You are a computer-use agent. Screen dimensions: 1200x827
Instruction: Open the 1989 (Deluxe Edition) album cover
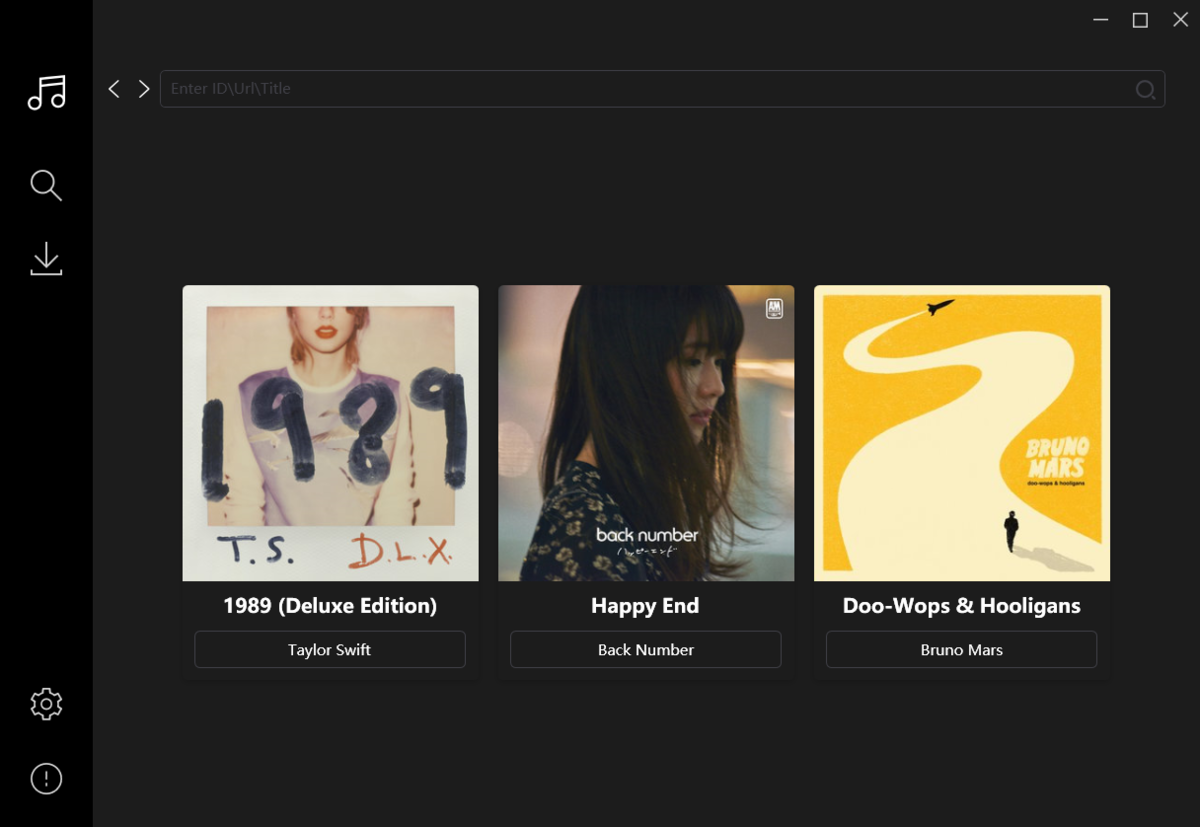(330, 432)
